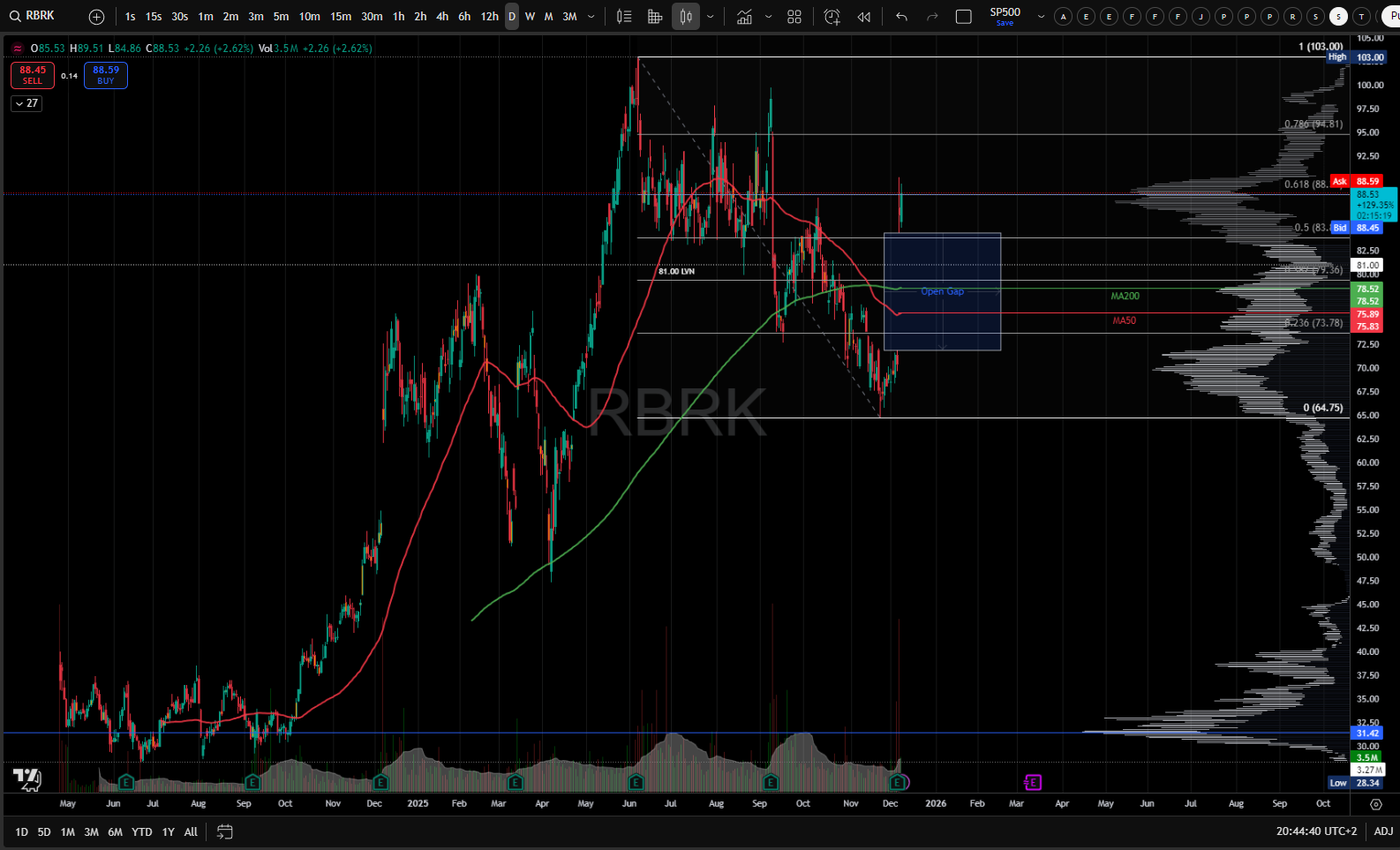Open the go to date calendar icon
This screenshot has width=1400, height=850.
tap(225, 831)
